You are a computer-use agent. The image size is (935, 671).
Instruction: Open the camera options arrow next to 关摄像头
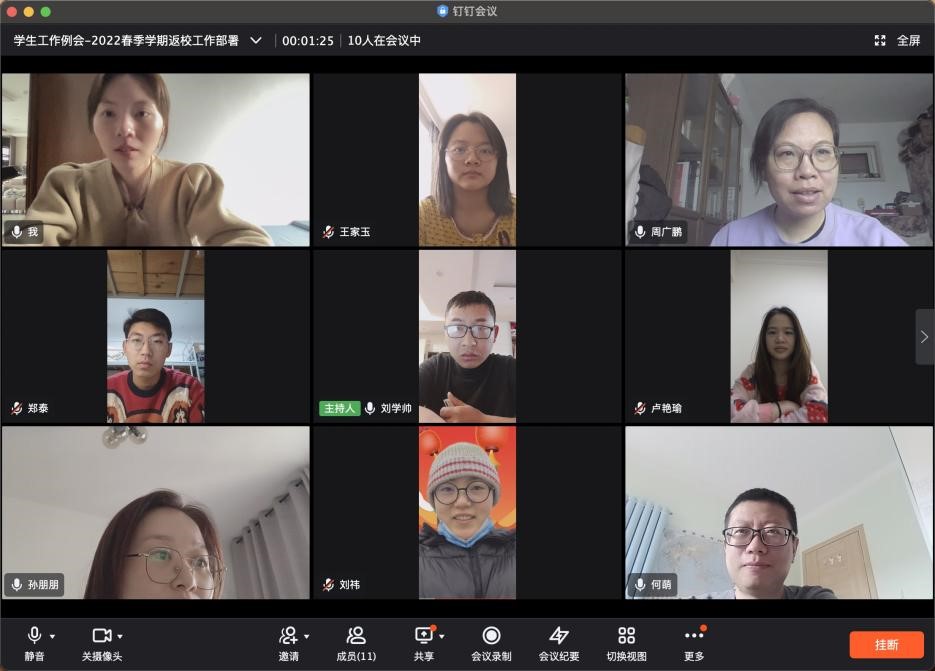click(x=120, y=636)
